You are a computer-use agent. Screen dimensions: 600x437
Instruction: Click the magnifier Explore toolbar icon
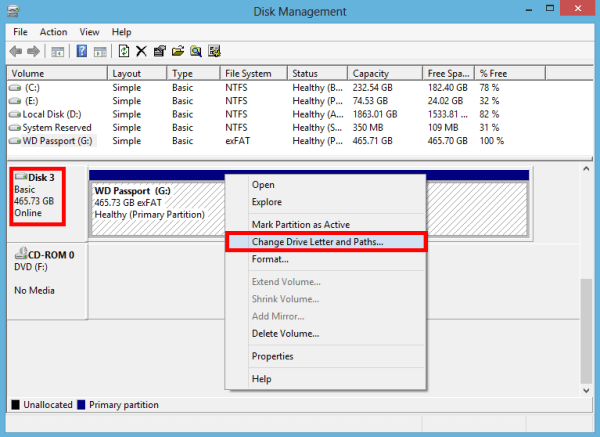(196, 51)
